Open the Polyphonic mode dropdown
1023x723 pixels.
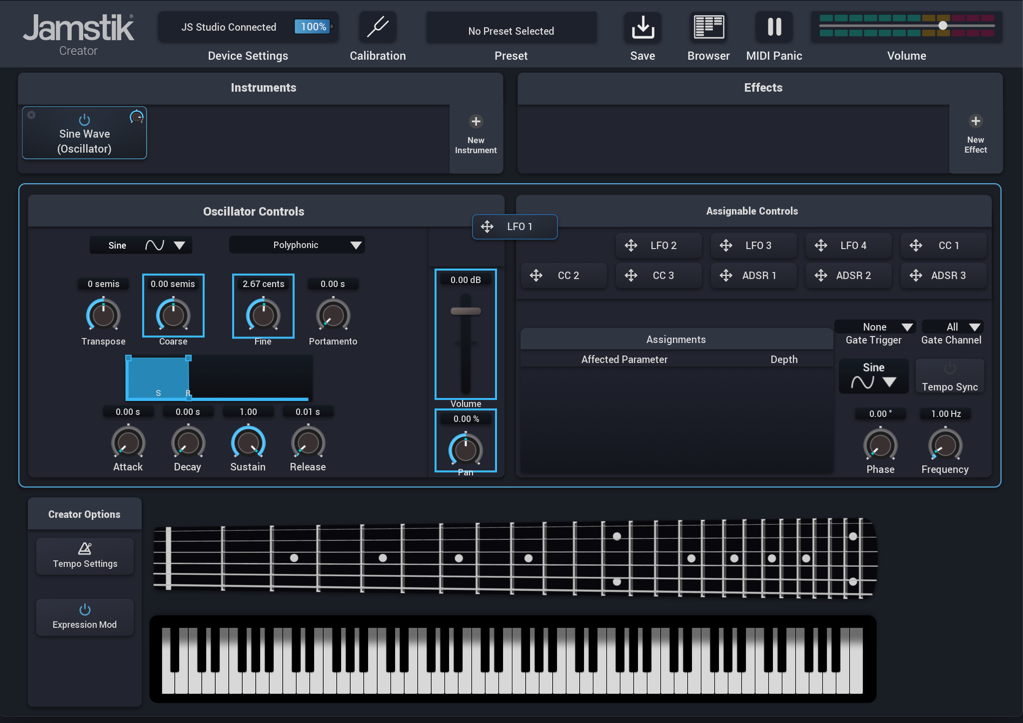[x=297, y=245]
